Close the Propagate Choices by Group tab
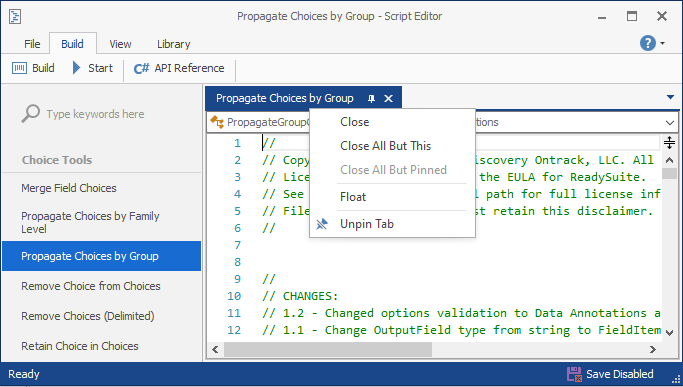 tap(388, 99)
